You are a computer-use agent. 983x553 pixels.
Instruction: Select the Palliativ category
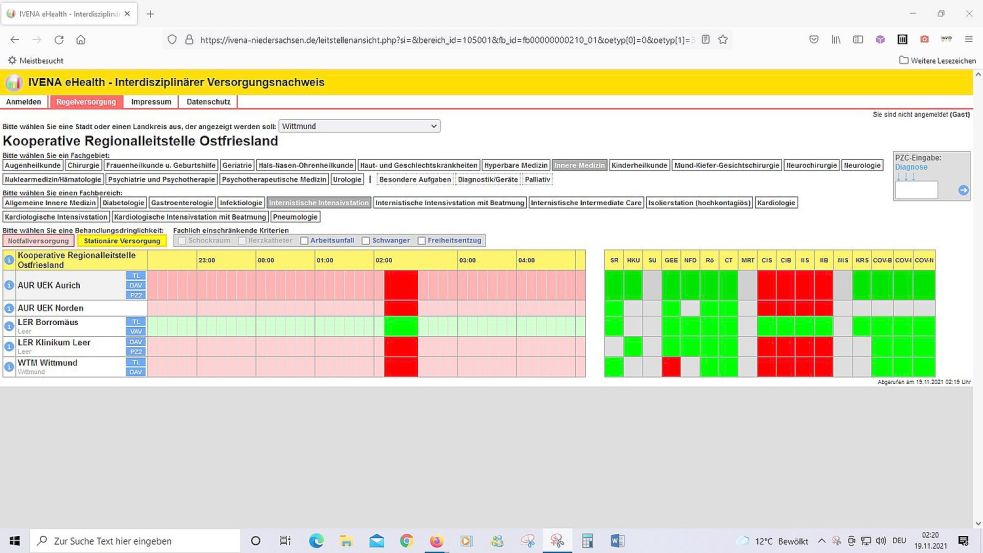[537, 179]
